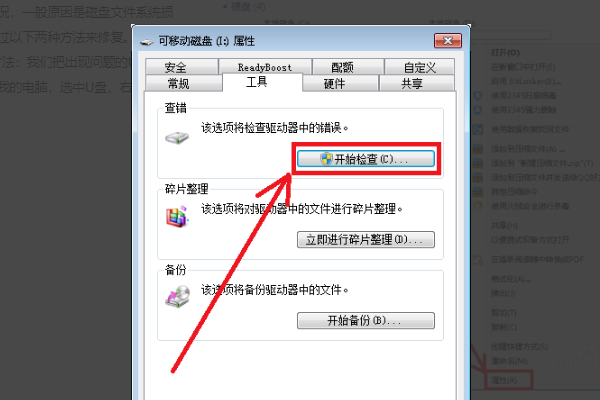Click the defragment icon under 碎片整理
Image resolution: width=600 pixels, height=400 pixels.
(177, 217)
